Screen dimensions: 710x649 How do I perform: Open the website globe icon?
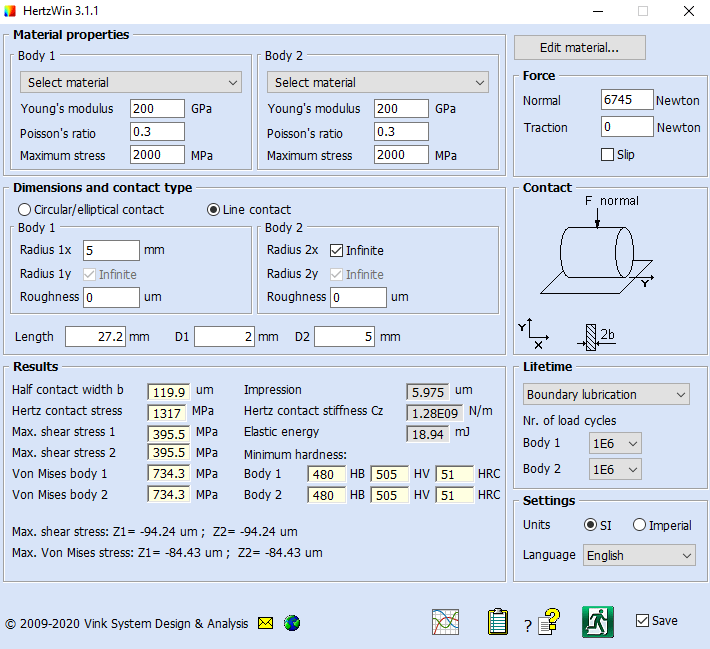tap(292, 623)
